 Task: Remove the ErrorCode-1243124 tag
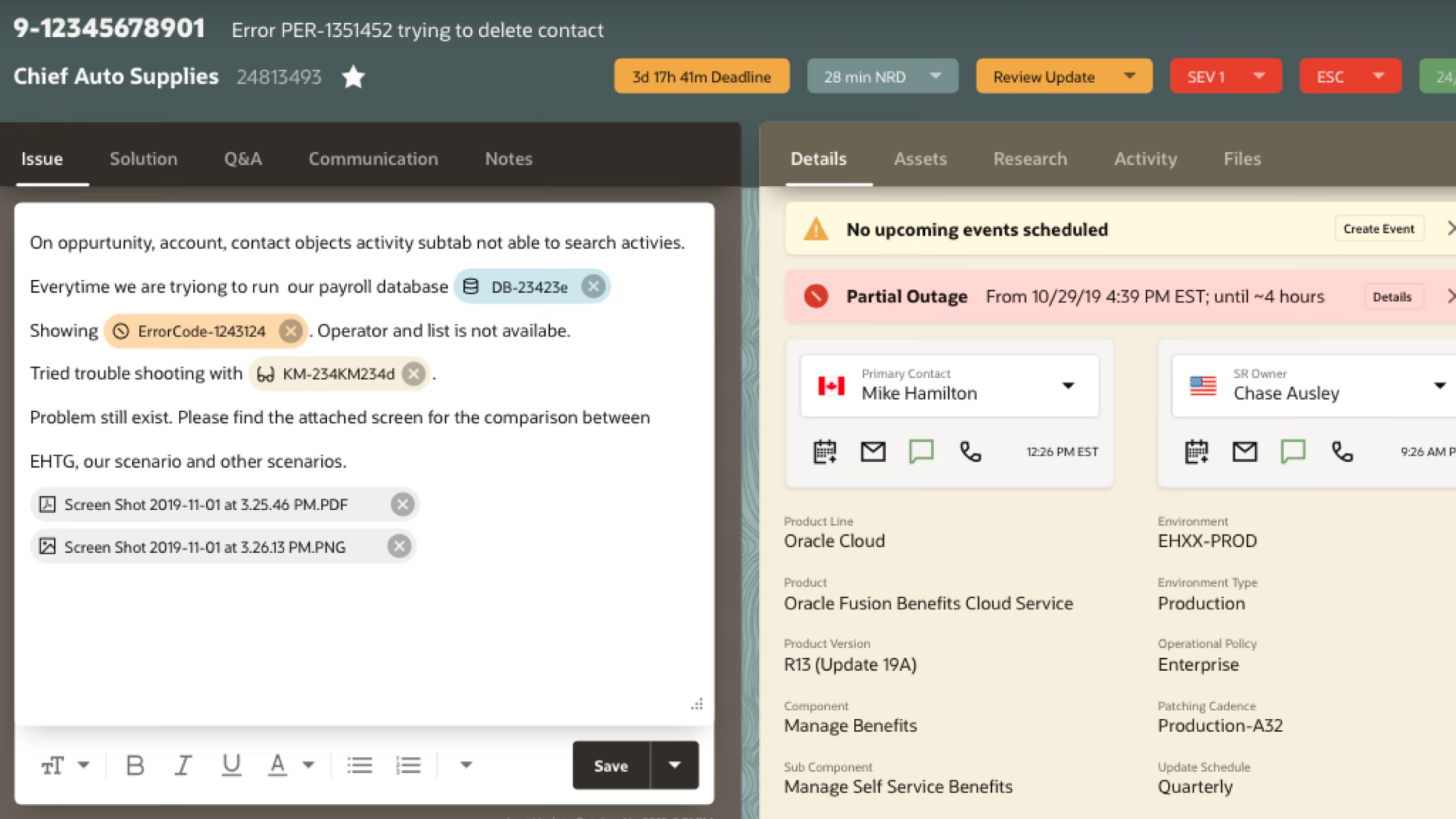(x=291, y=330)
